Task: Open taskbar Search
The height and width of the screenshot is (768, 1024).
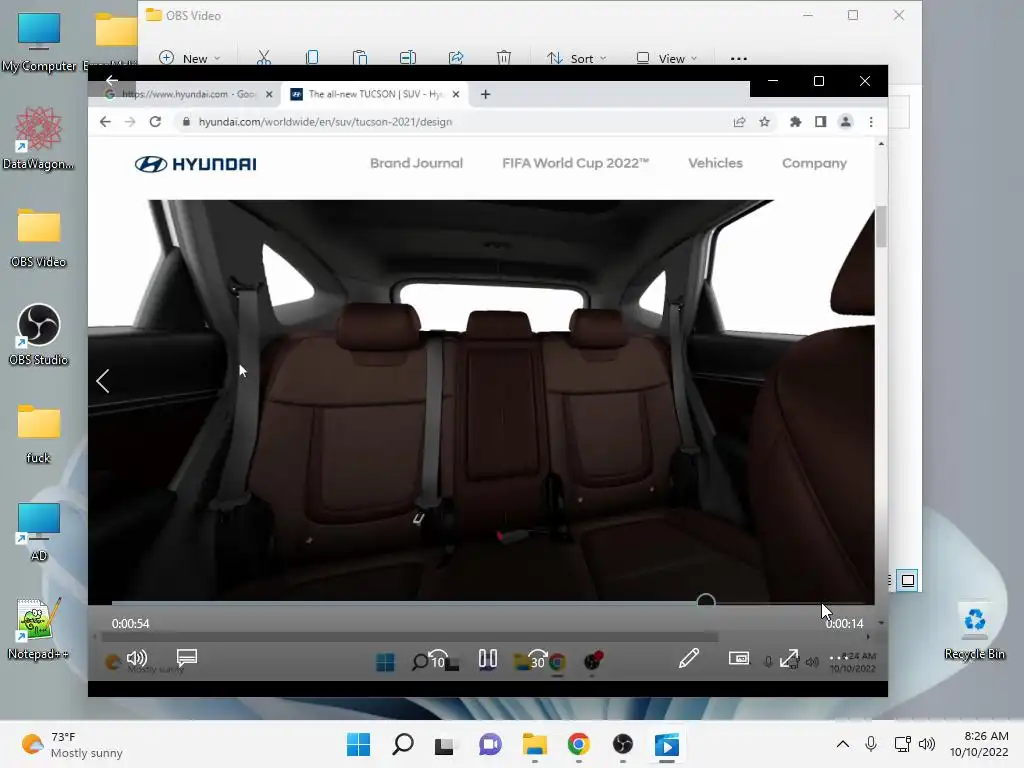Action: point(402,744)
